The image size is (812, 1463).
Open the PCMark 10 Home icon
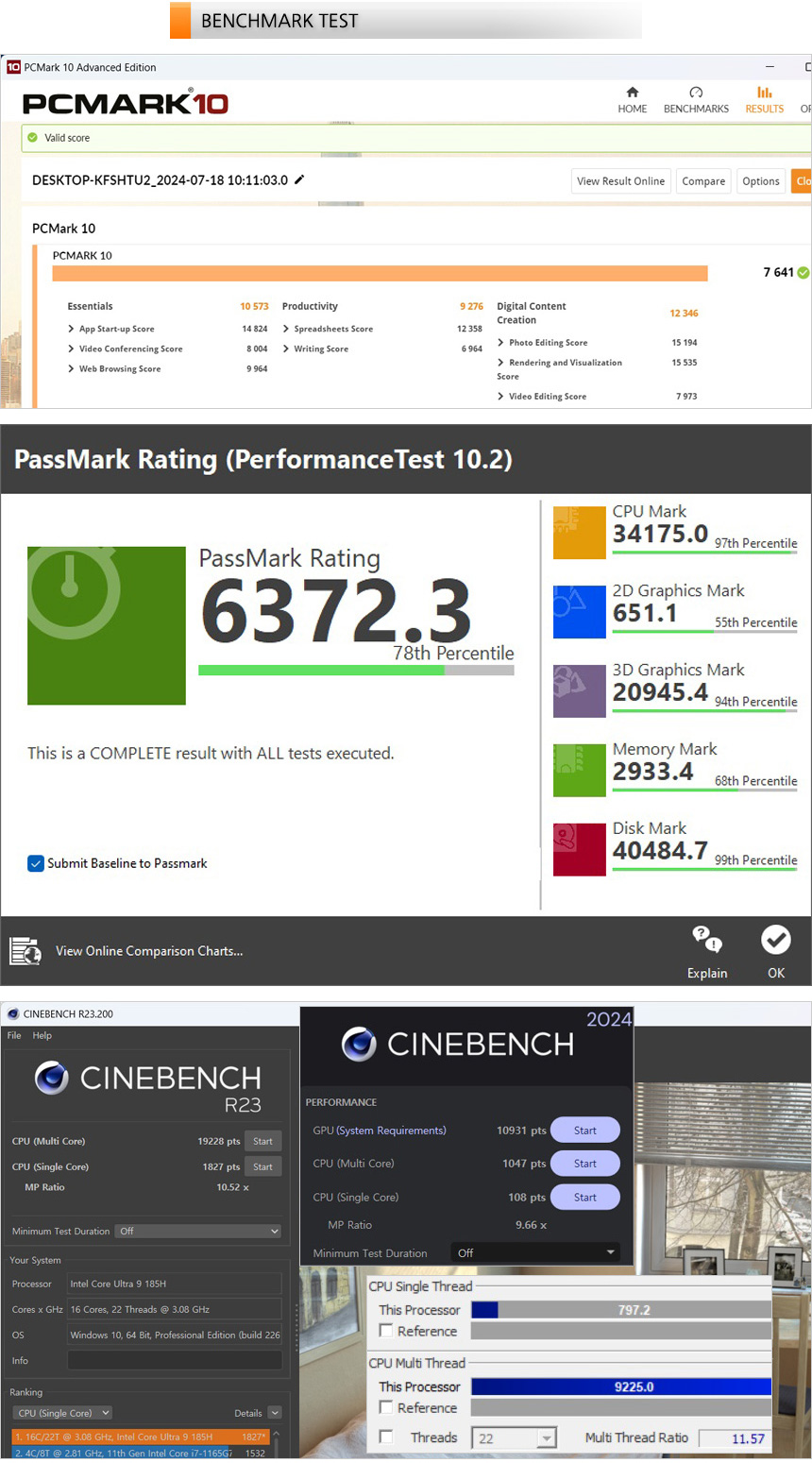[632, 93]
